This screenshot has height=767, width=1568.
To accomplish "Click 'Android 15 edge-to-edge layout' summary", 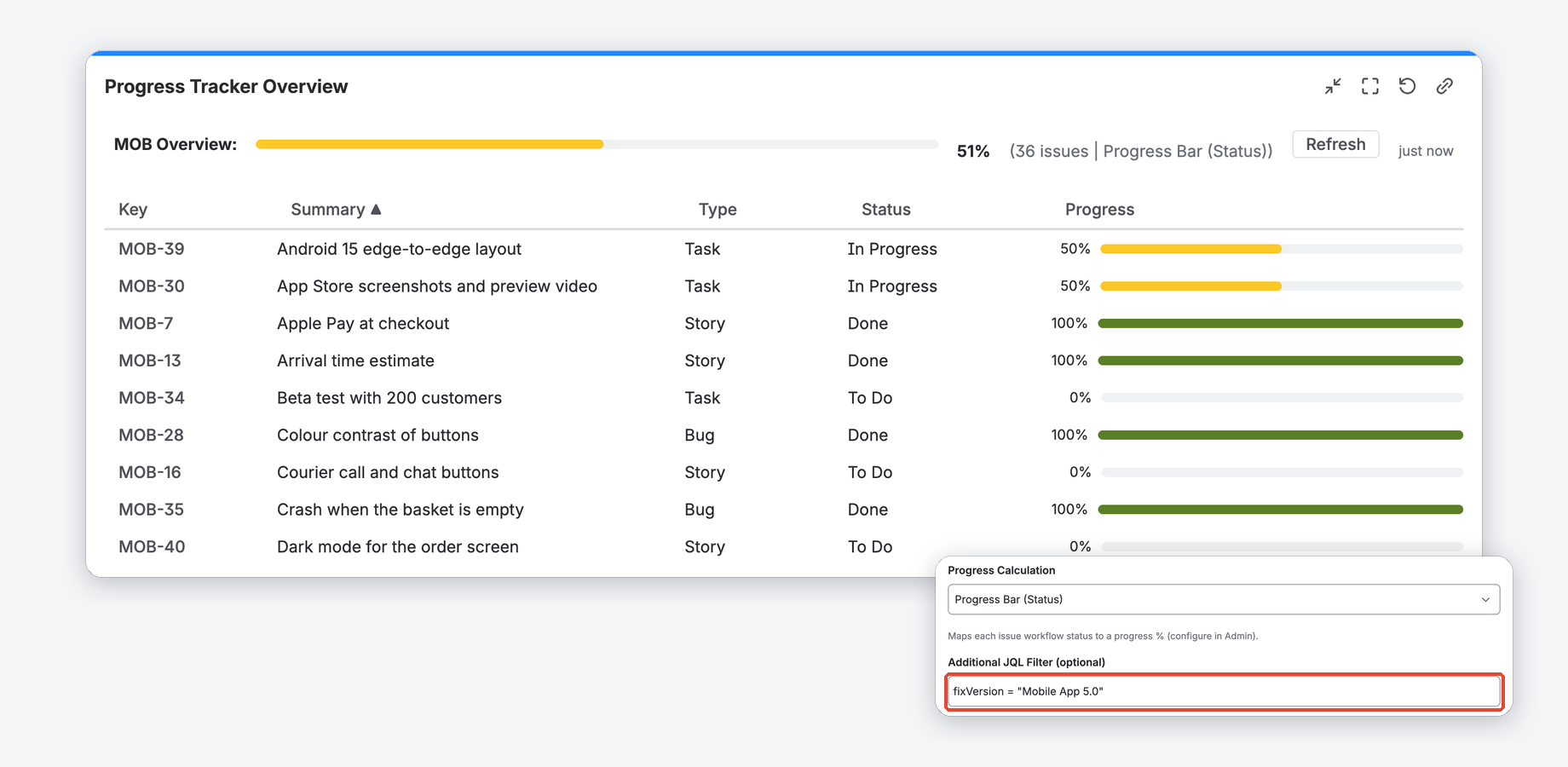I will 399,249.
